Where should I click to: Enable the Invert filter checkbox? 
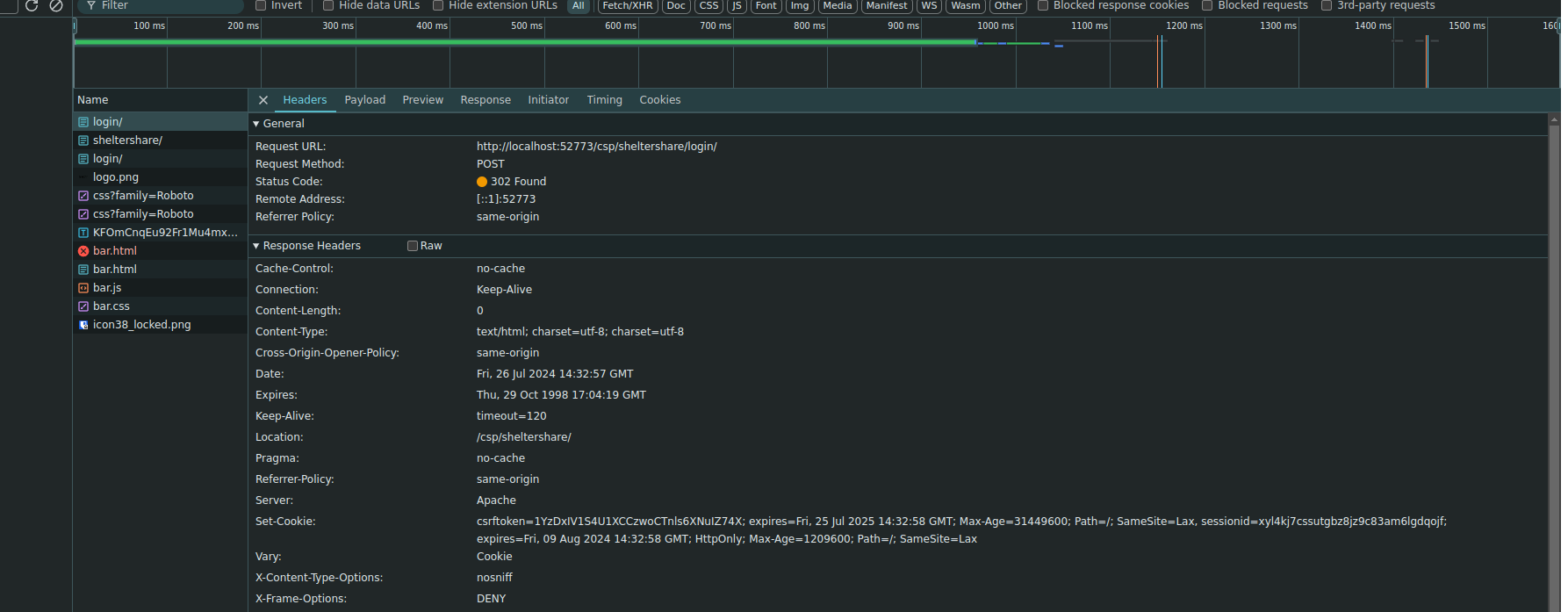[x=261, y=5]
